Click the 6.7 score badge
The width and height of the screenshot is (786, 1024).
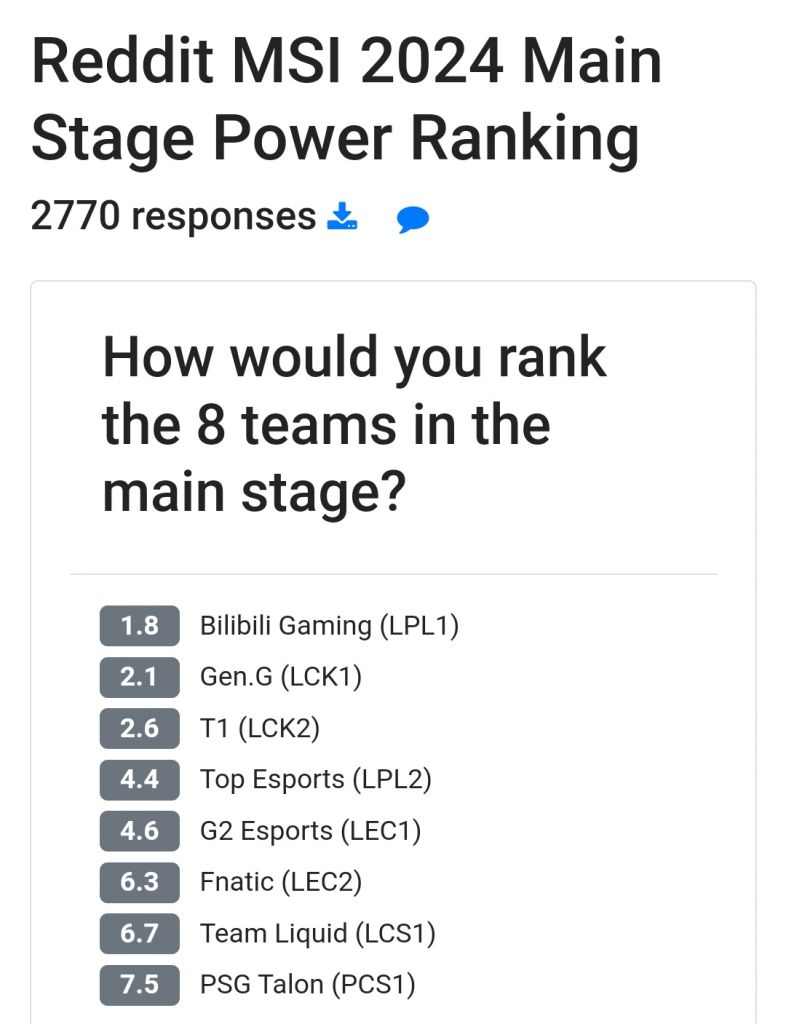tap(139, 933)
